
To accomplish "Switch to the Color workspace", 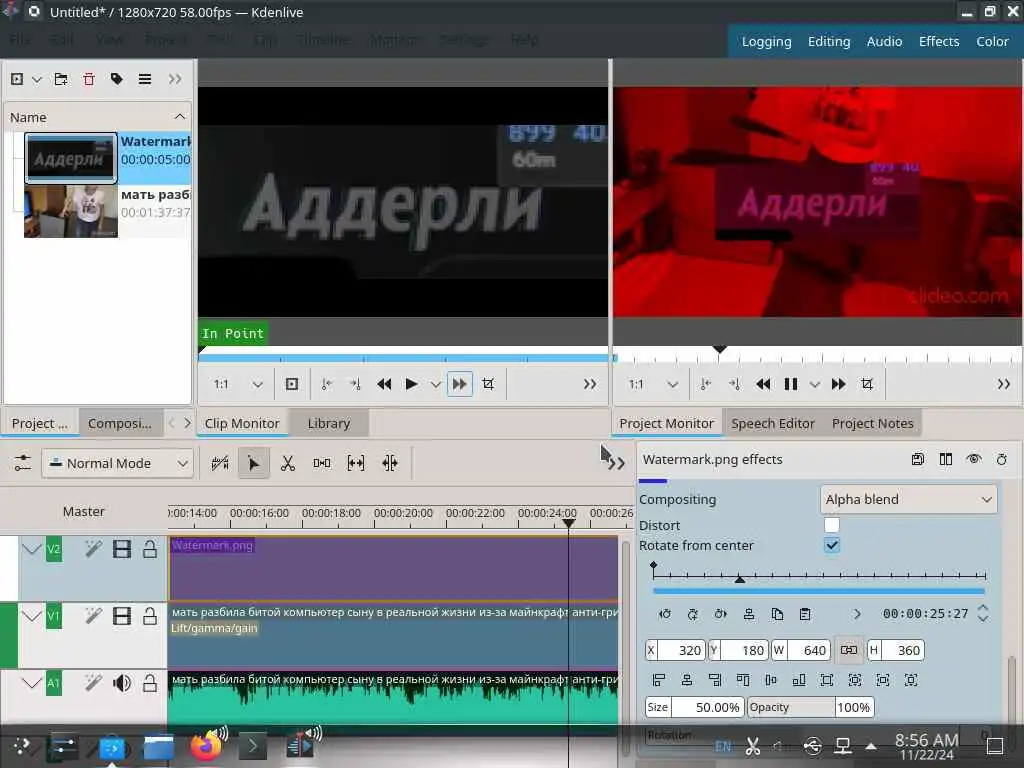I will [x=992, y=41].
